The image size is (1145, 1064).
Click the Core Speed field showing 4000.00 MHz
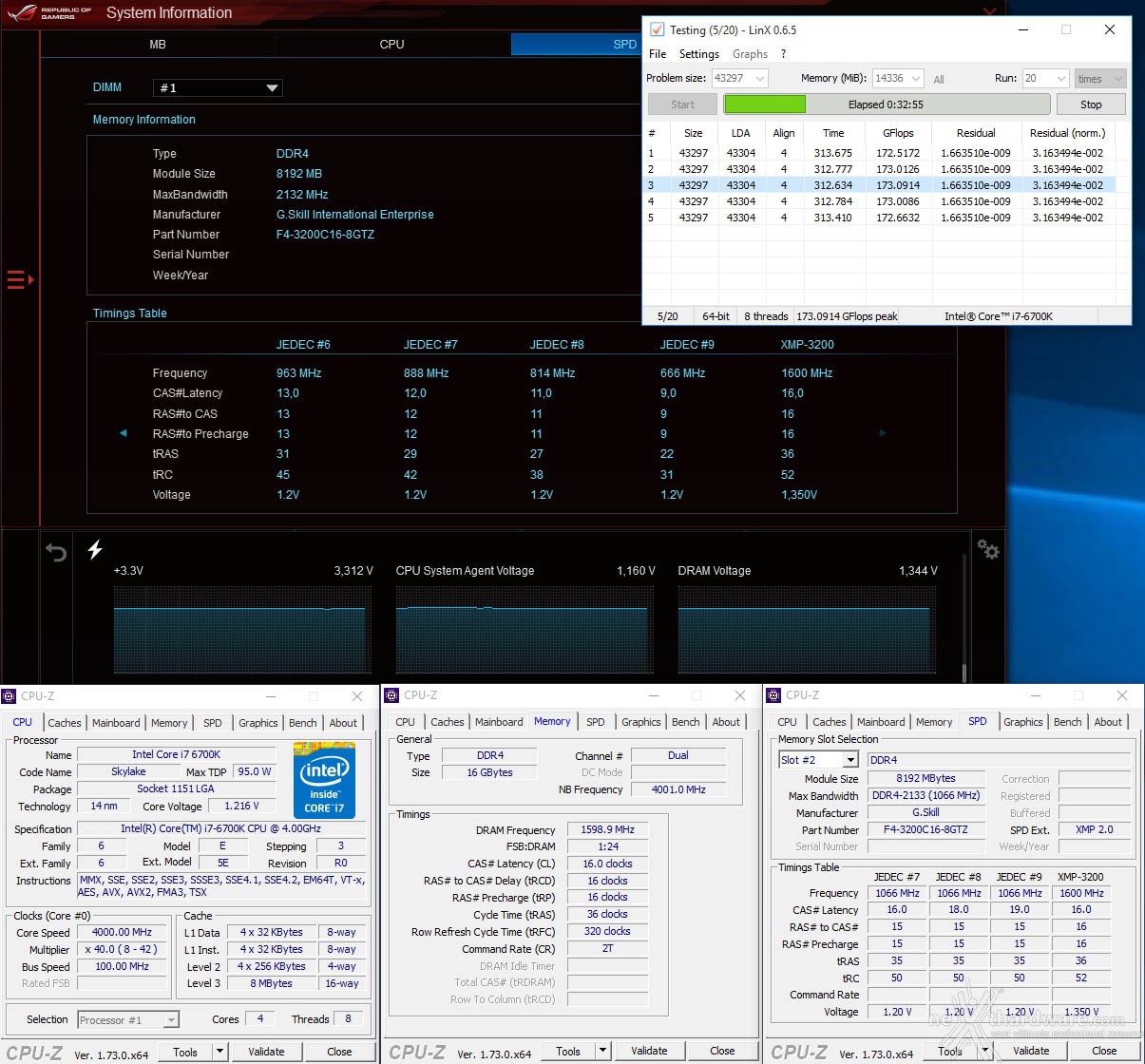(122, 932)
